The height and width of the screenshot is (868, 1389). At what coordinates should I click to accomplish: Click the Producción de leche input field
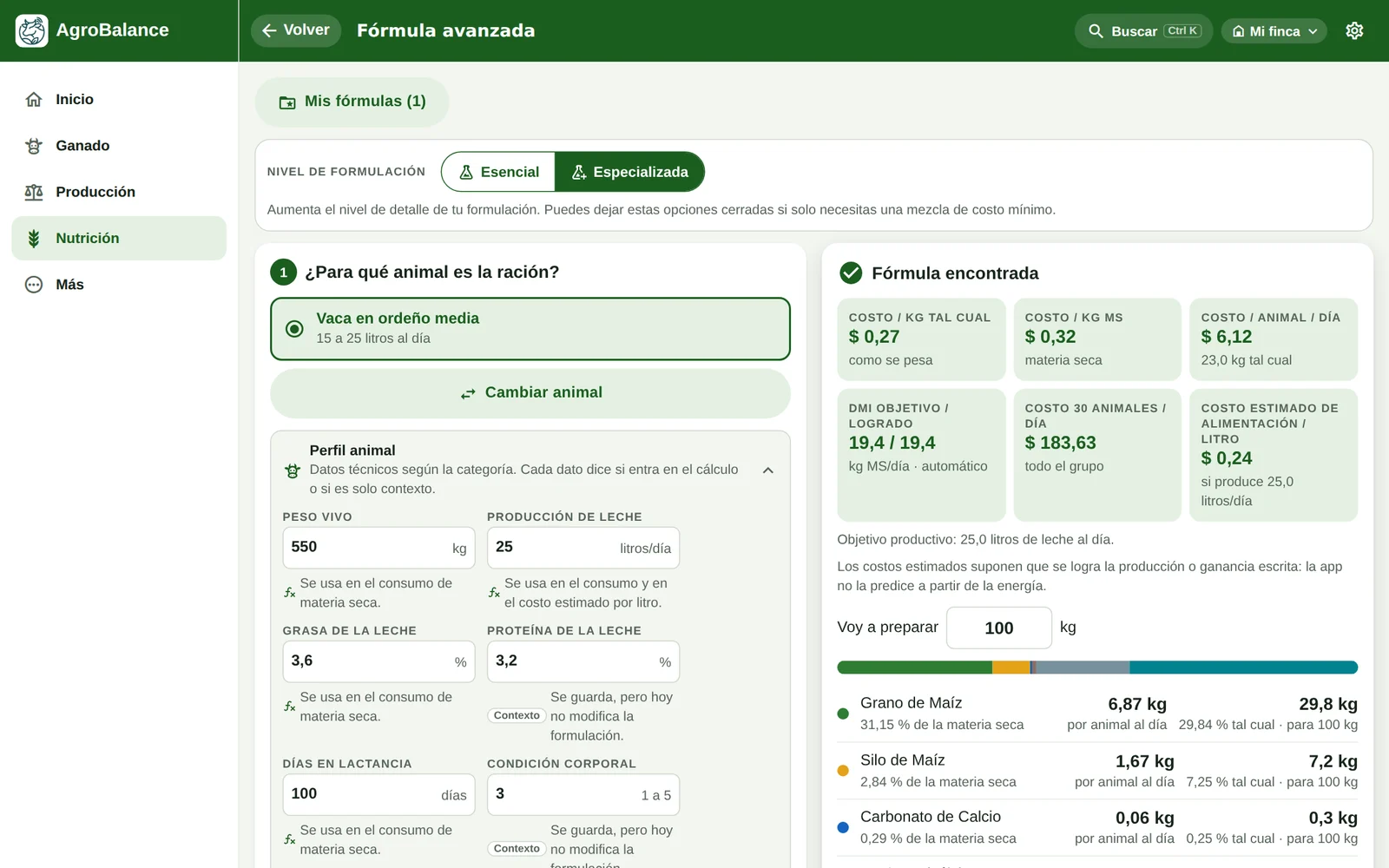click(x=583, y=548)
